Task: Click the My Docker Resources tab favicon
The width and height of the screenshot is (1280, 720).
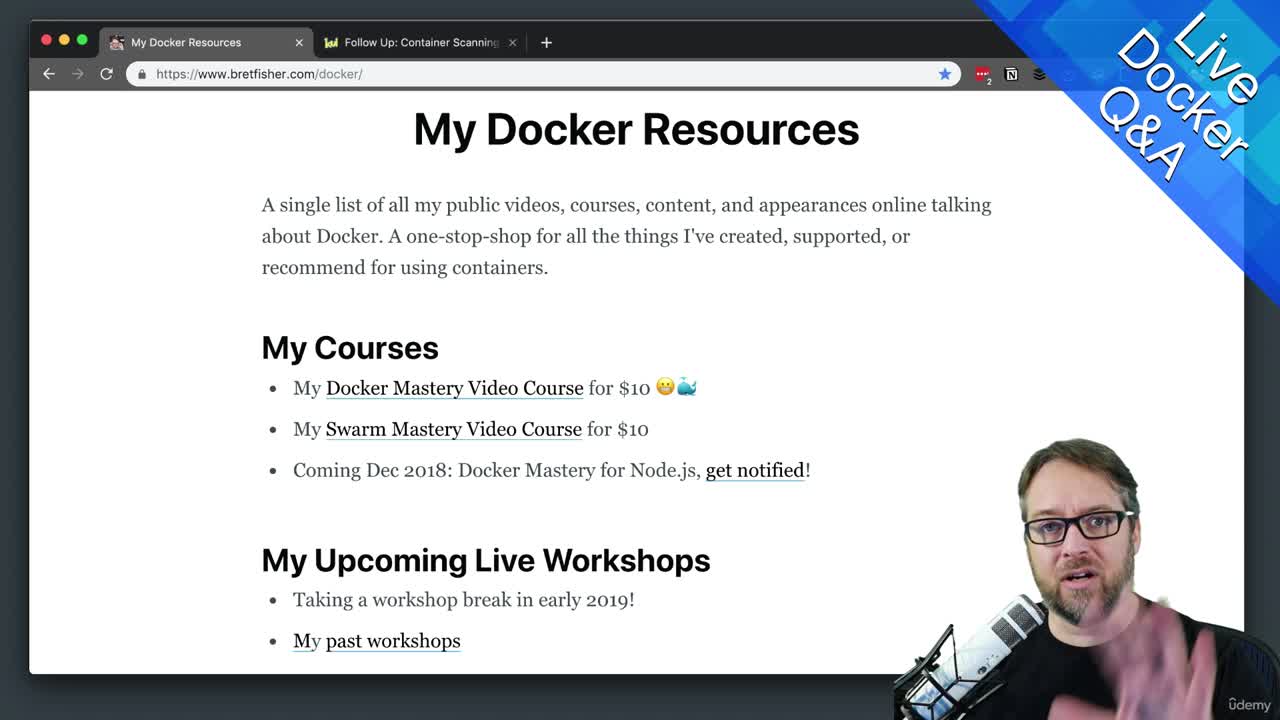Action: pos(117,42)
